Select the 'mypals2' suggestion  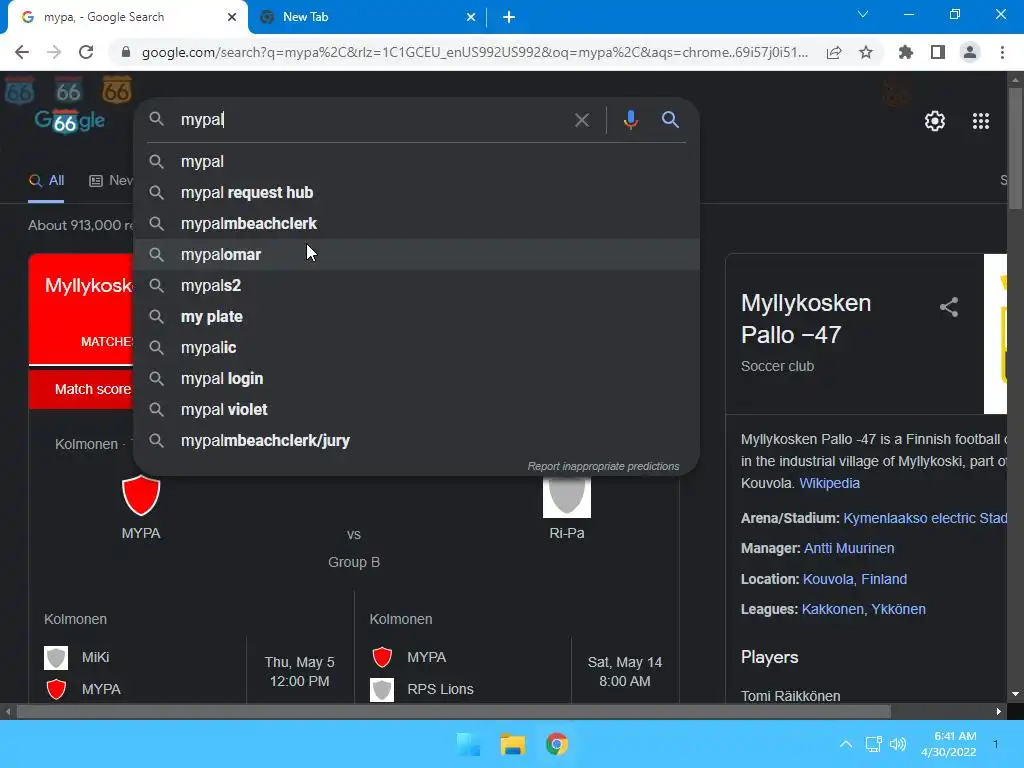[x=416, y=285]
